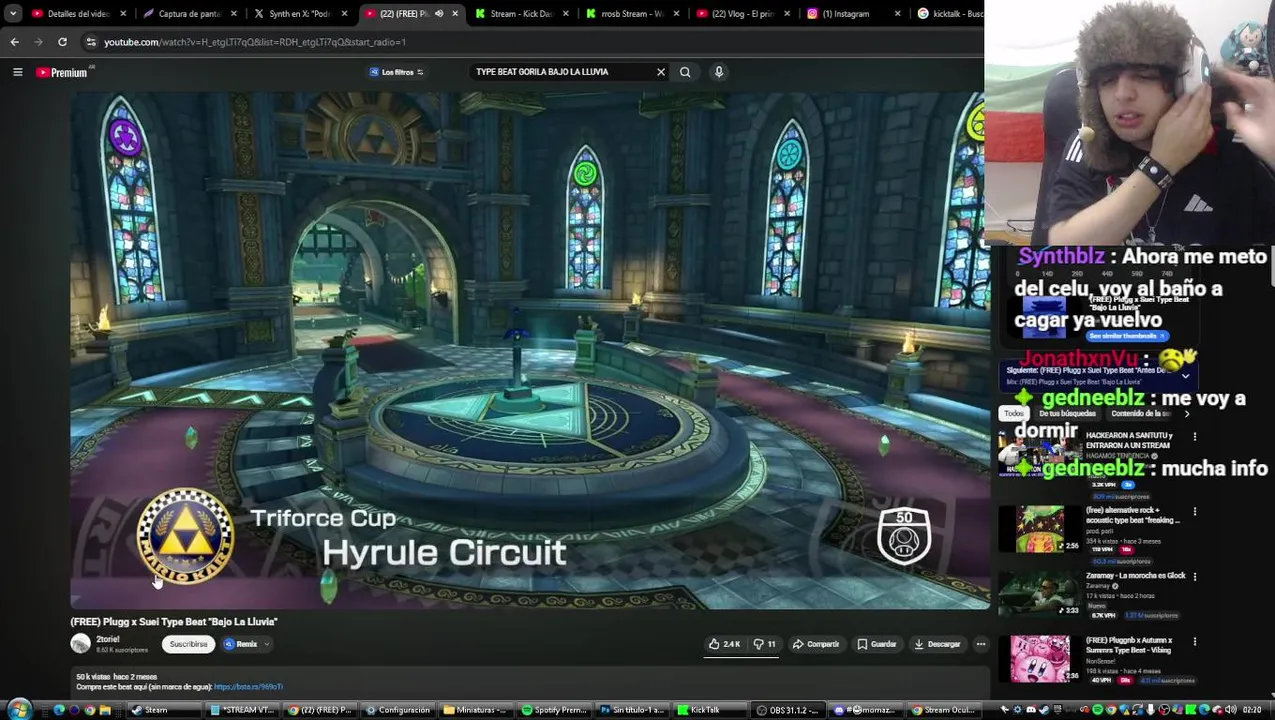Open the 2torie! channel avatar

80,644
